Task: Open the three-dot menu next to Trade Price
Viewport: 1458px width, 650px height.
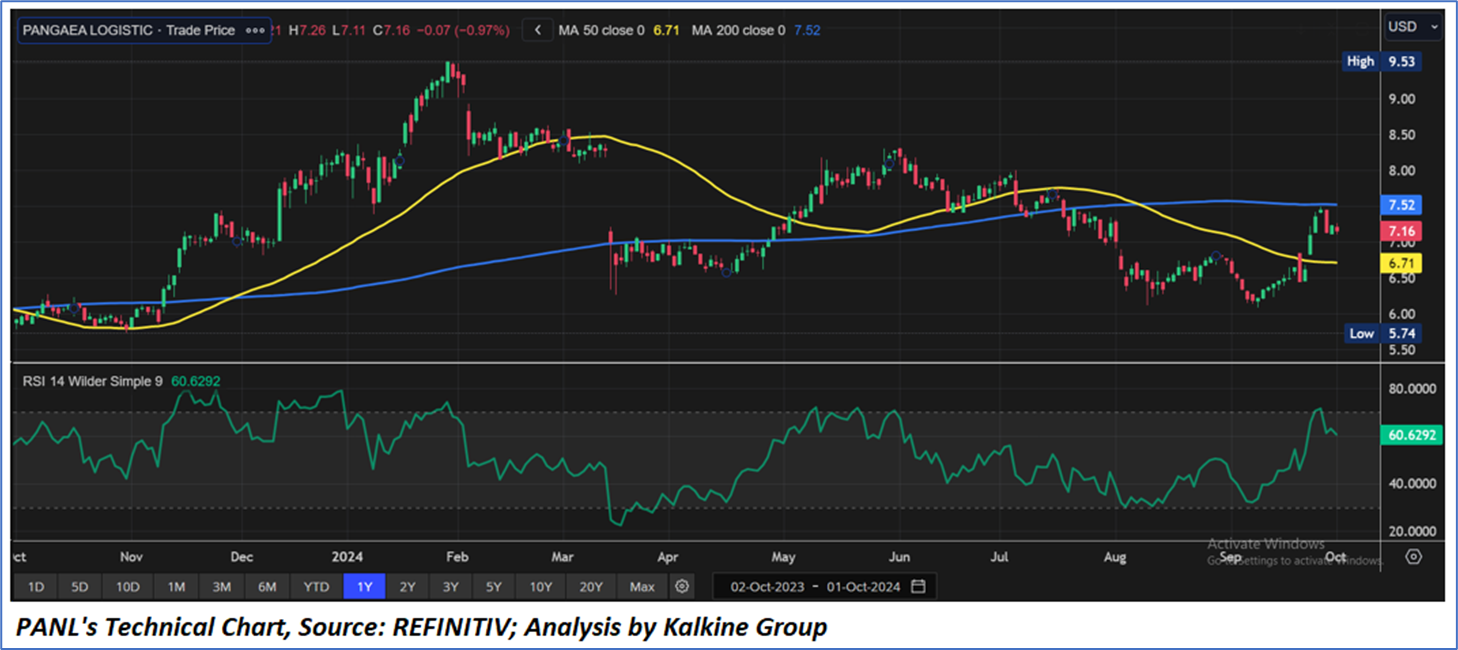Action: [x=255, y=31]
